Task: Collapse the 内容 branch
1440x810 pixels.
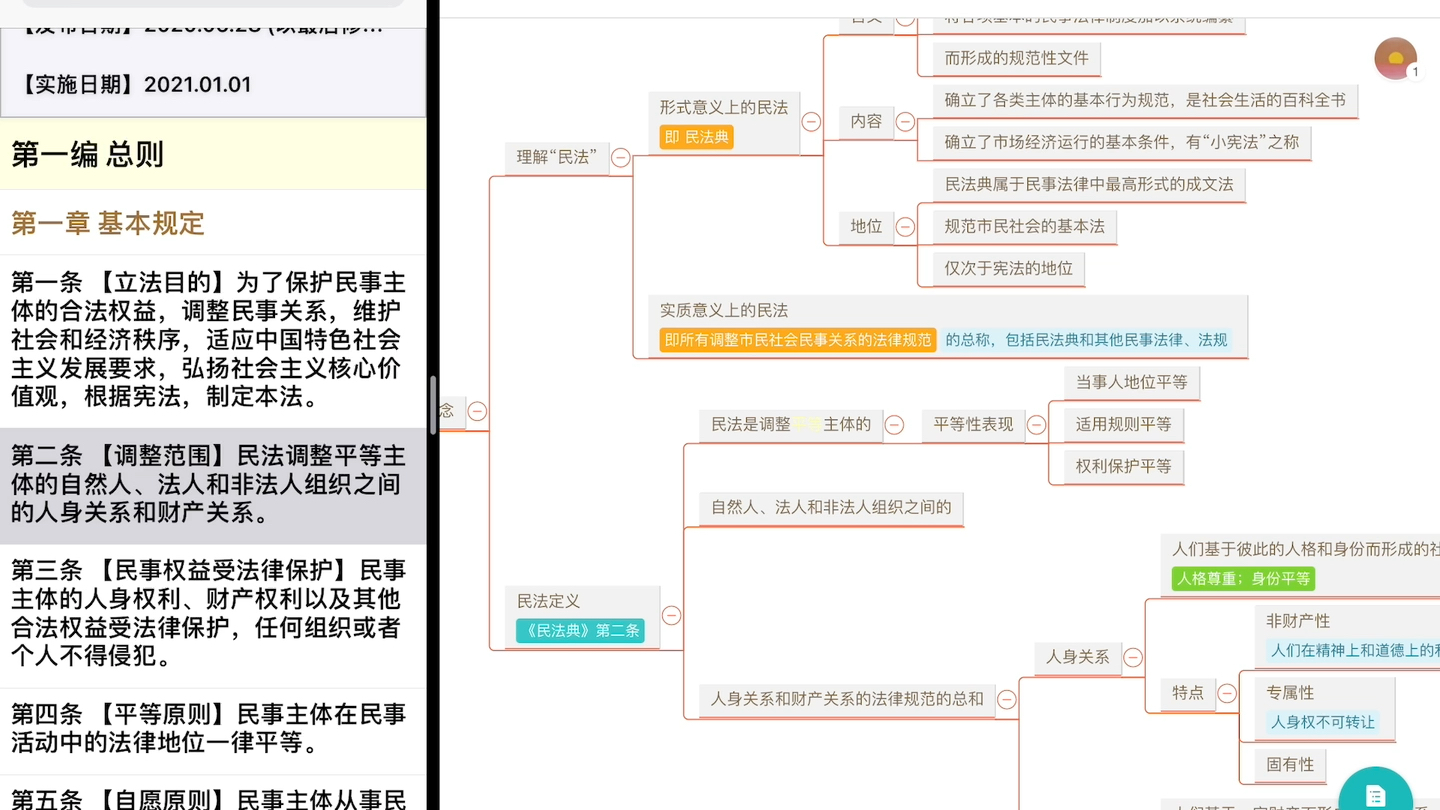Action: pos(905,121)
